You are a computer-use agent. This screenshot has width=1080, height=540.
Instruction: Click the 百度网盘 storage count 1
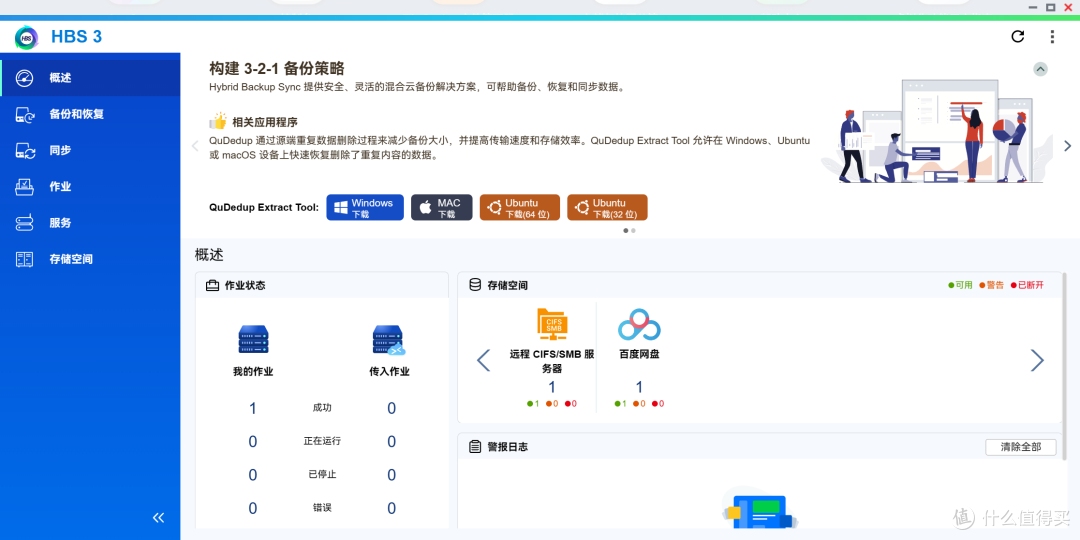pos(639,387)
